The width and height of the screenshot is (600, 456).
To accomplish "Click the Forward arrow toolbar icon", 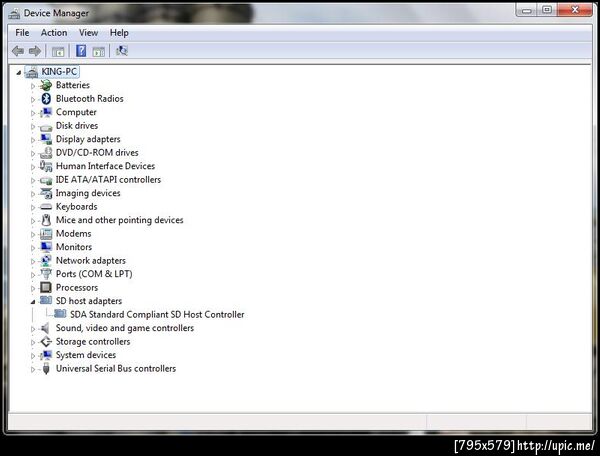I will (35, 51).
